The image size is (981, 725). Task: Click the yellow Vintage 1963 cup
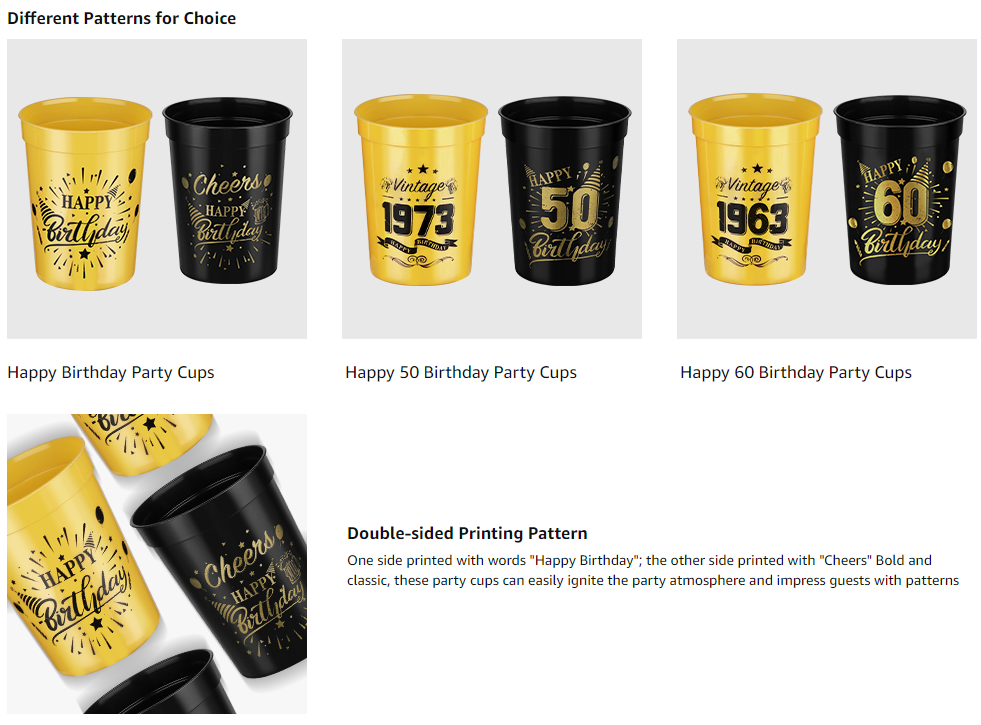pyautogui.click(x=755, y=190)
